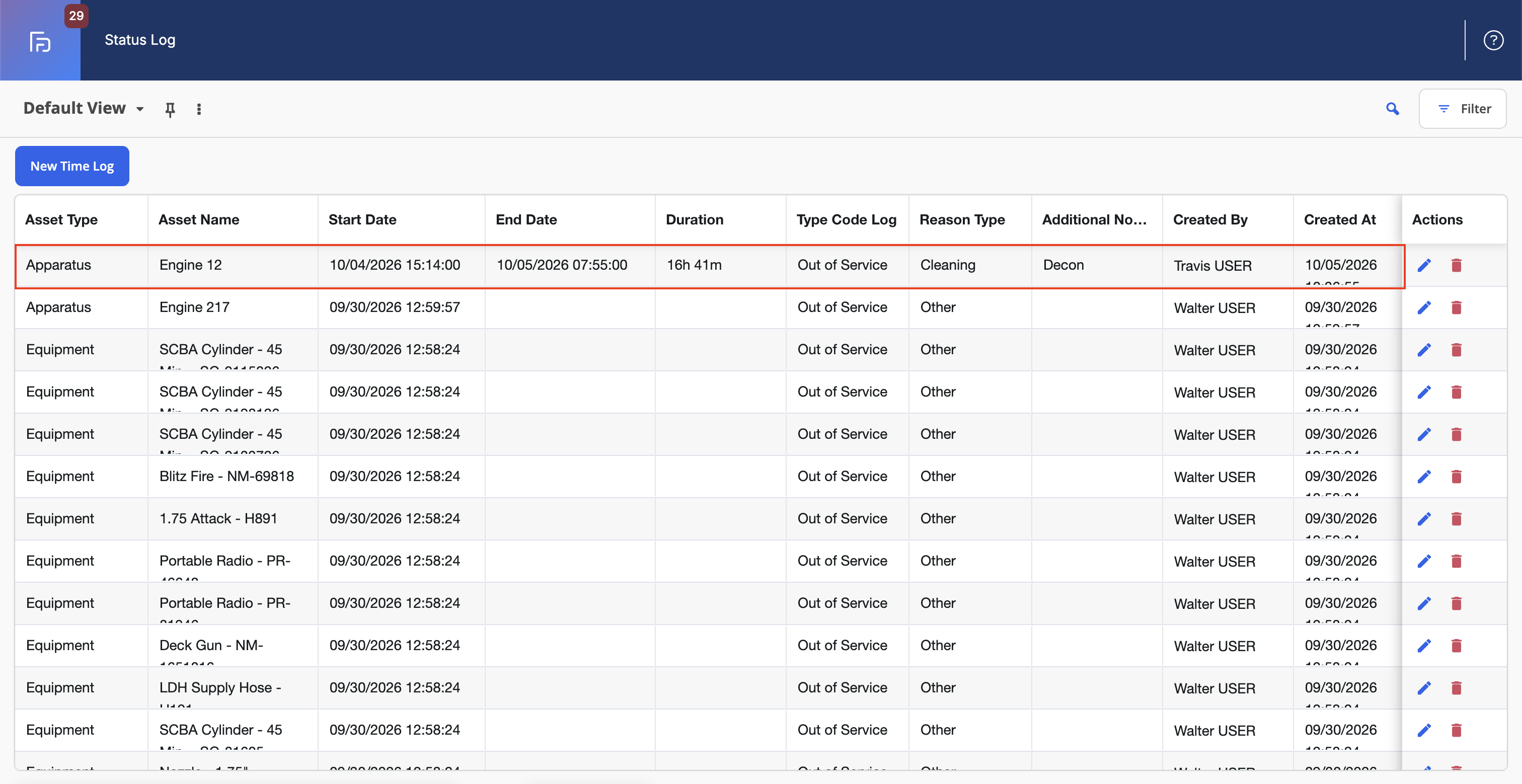Delete the 1.75 Attack - H891 entry

[x=1457, y=519]
